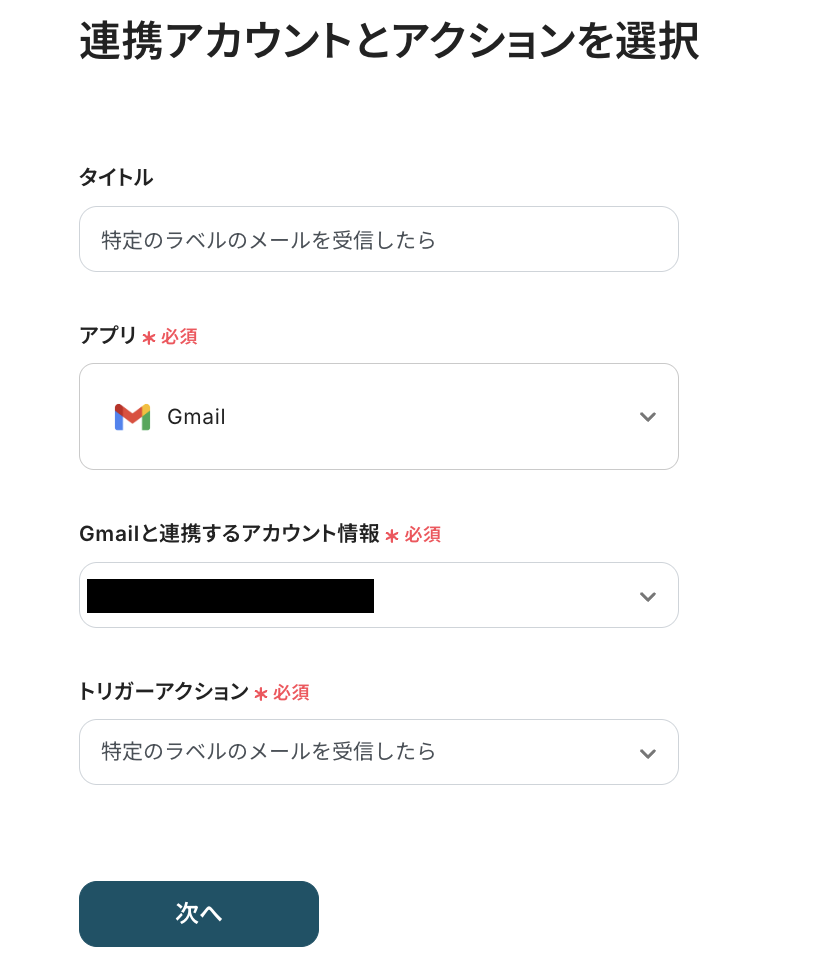Click the 必須 text next to アカウント情報
This screenshot has width=832, height=978.
423,535
